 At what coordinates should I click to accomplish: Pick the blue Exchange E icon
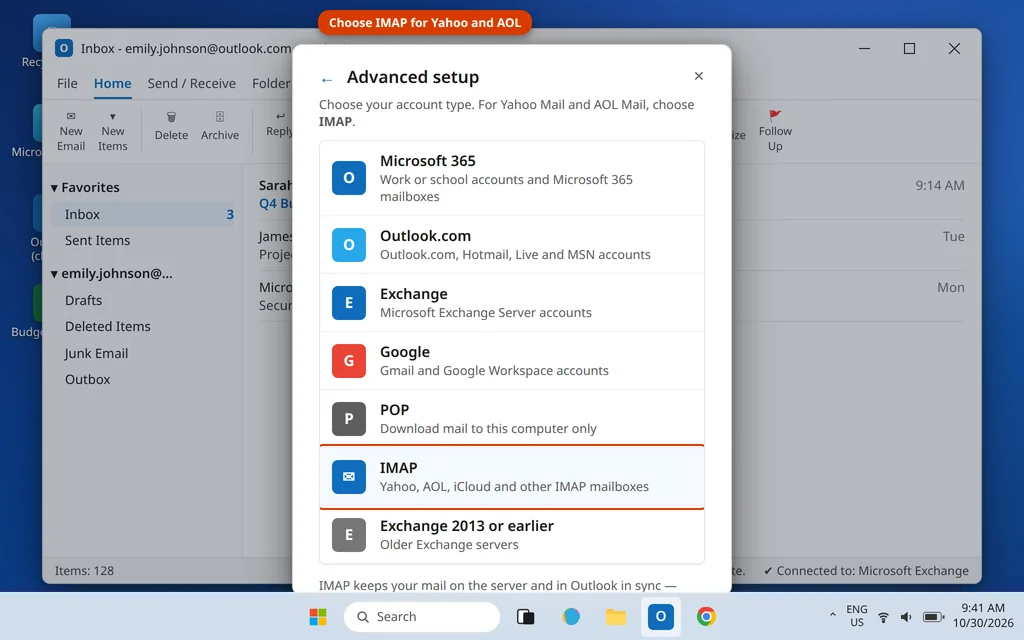click(349, 302)
